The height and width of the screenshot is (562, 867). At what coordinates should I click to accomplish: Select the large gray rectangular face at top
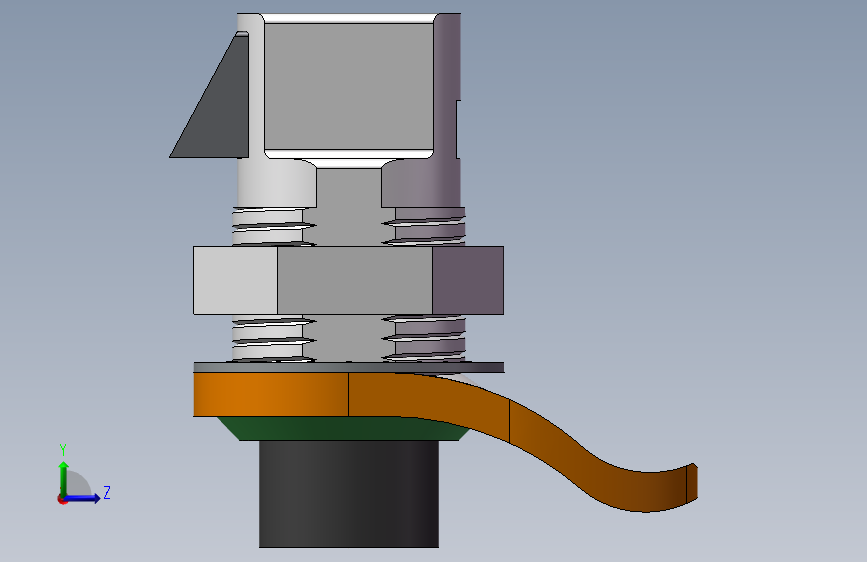349,86
